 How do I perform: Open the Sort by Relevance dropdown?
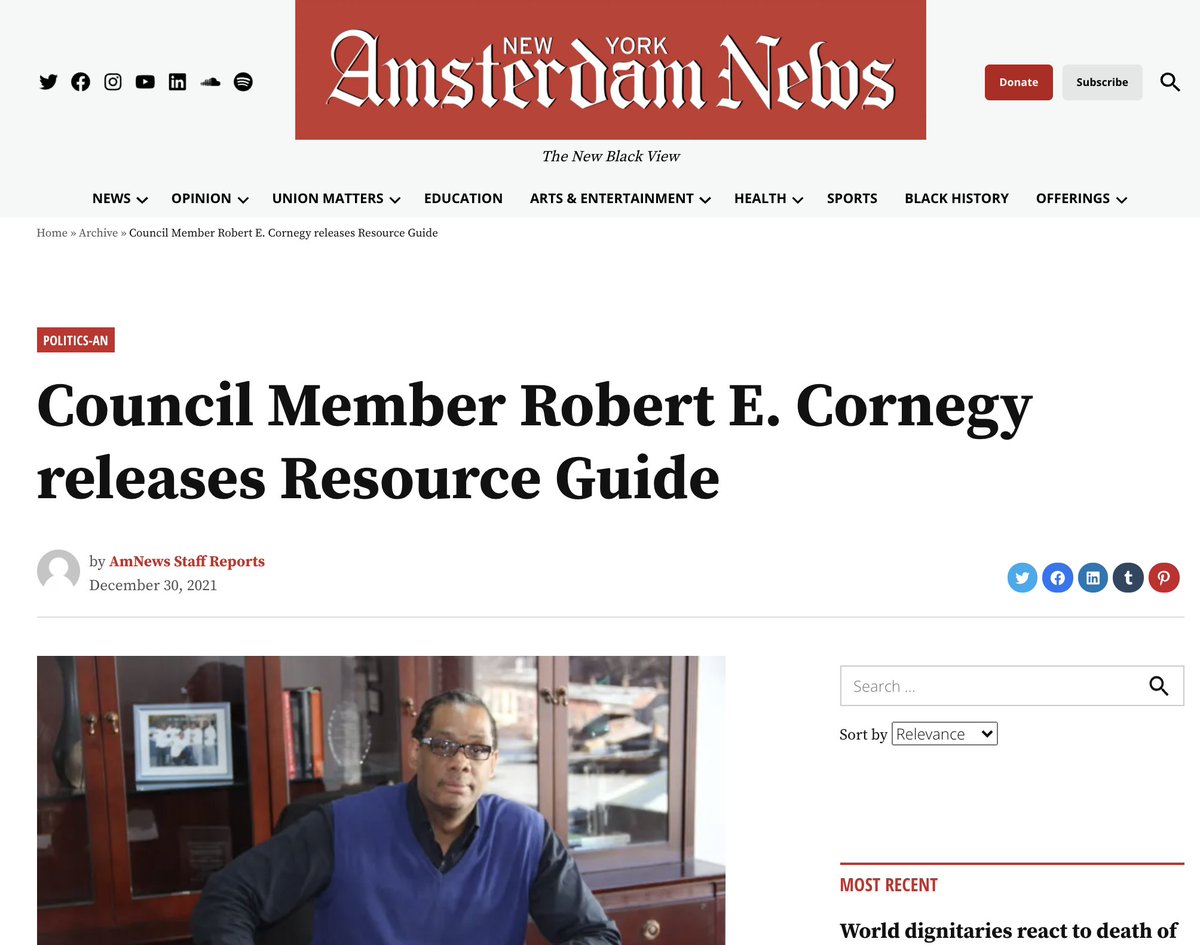coord(945,734)
